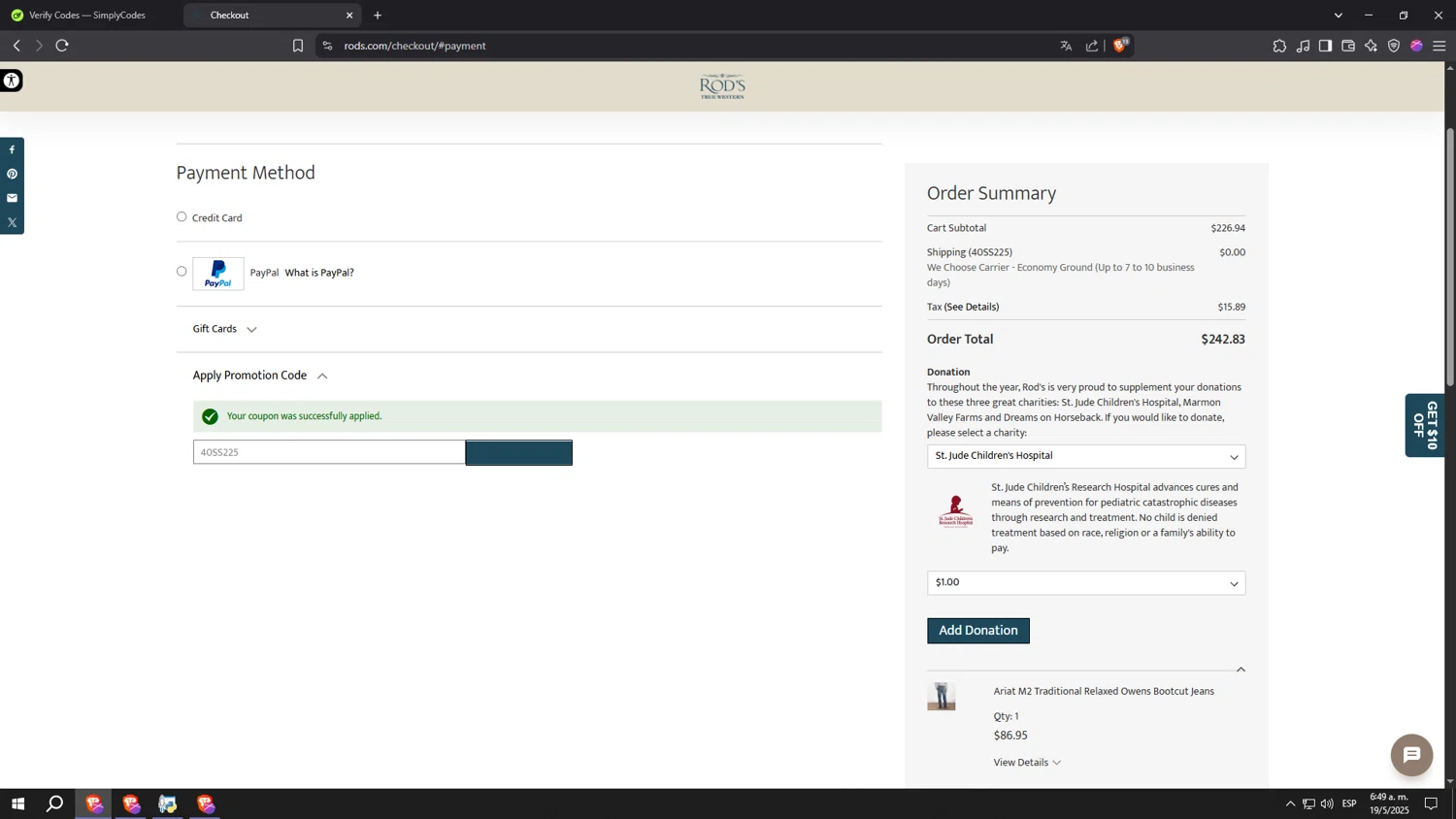Switch to Verify Codes — SimplyCodes tab
Image resolution: width=1456 pixels, height=819 pixels.
tap(89, 16)
